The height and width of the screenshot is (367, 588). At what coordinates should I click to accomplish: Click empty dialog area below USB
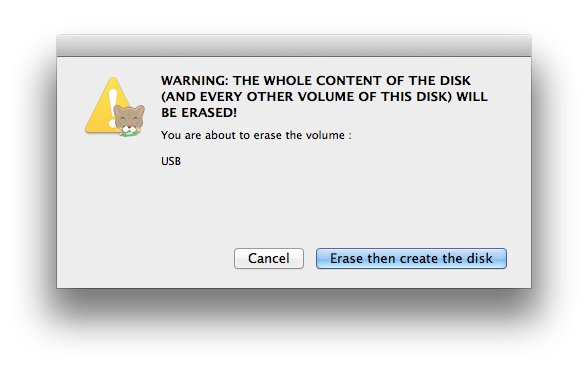coord(294,204)
